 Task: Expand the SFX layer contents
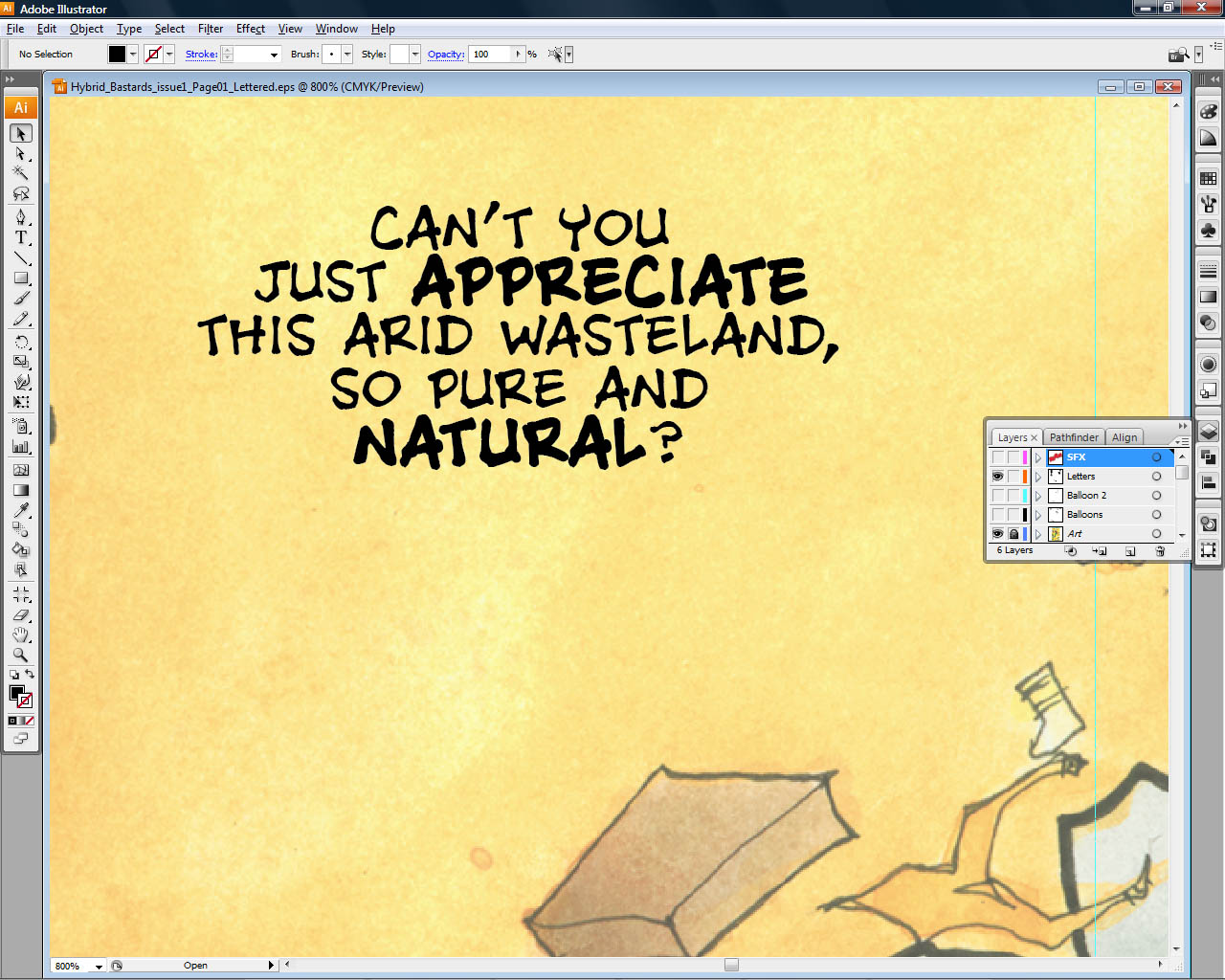1038,457
